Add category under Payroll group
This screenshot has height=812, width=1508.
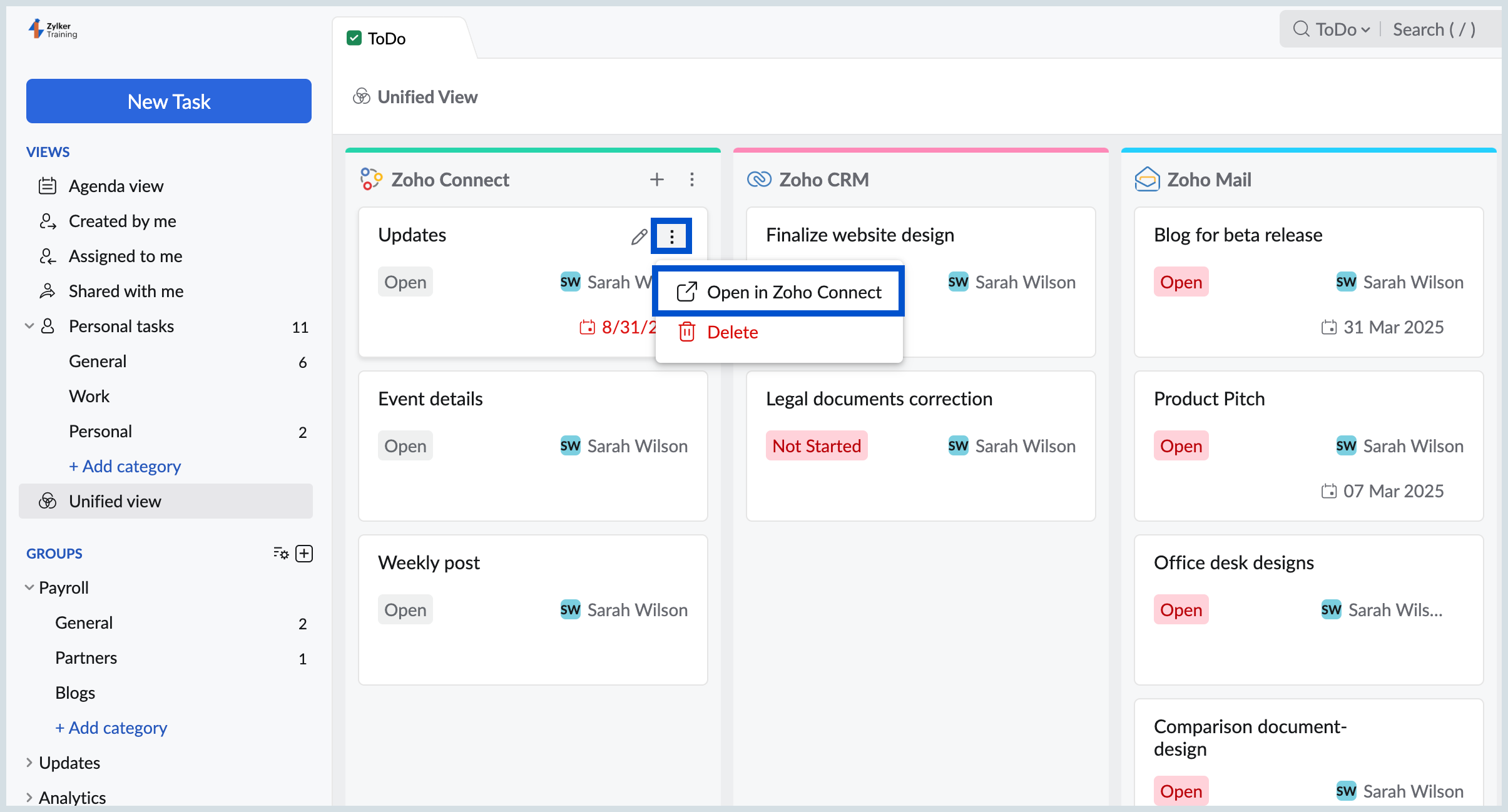(x=111, y=728)
